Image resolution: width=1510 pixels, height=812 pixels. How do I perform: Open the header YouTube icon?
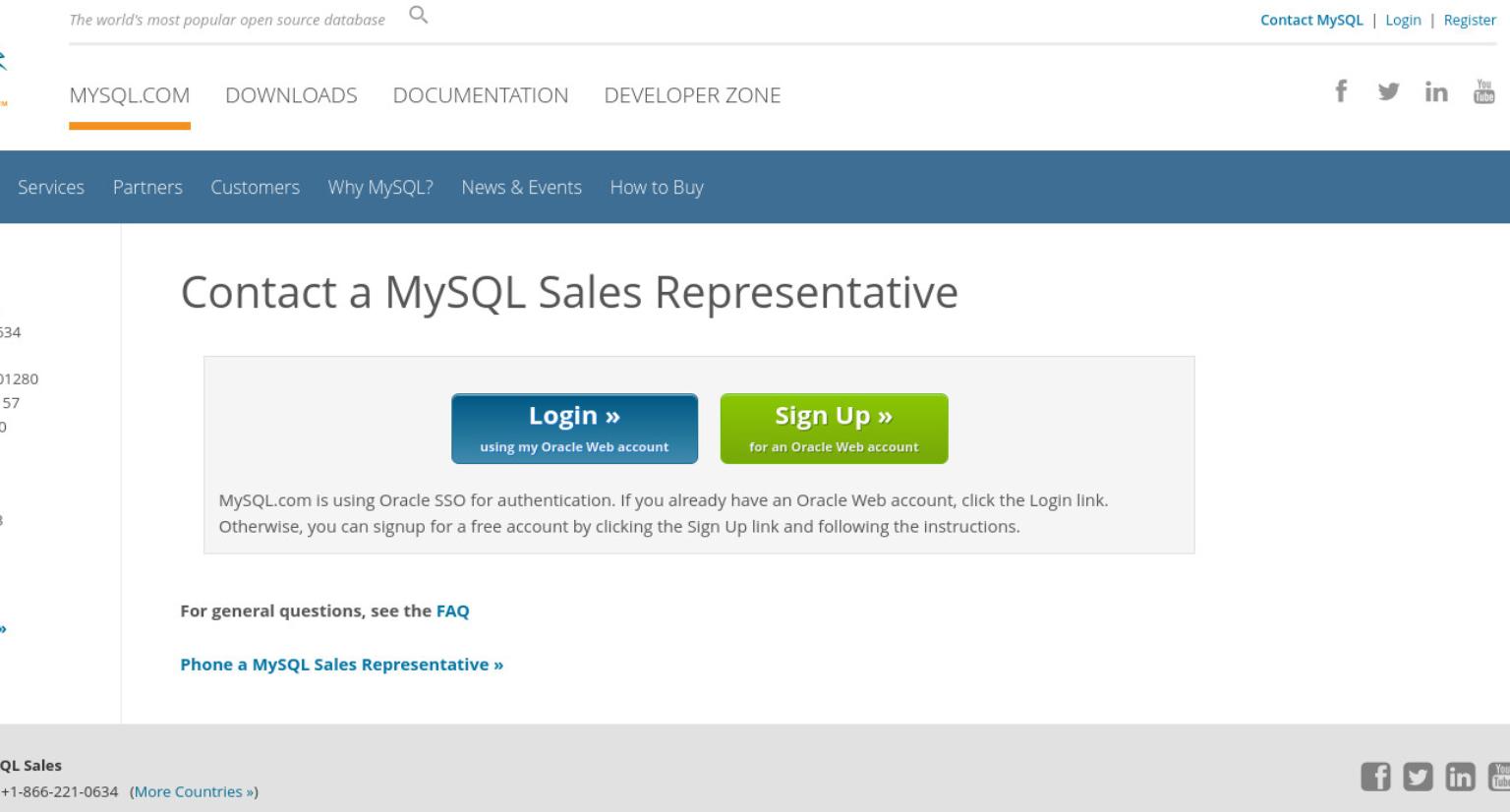(1484, 91)
